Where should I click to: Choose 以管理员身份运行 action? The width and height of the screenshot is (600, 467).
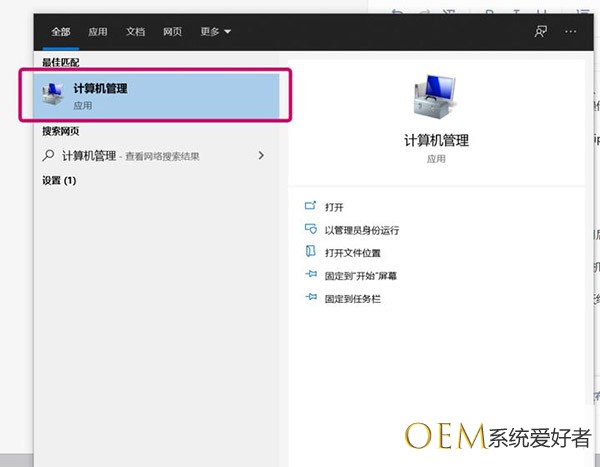[361, 230]
